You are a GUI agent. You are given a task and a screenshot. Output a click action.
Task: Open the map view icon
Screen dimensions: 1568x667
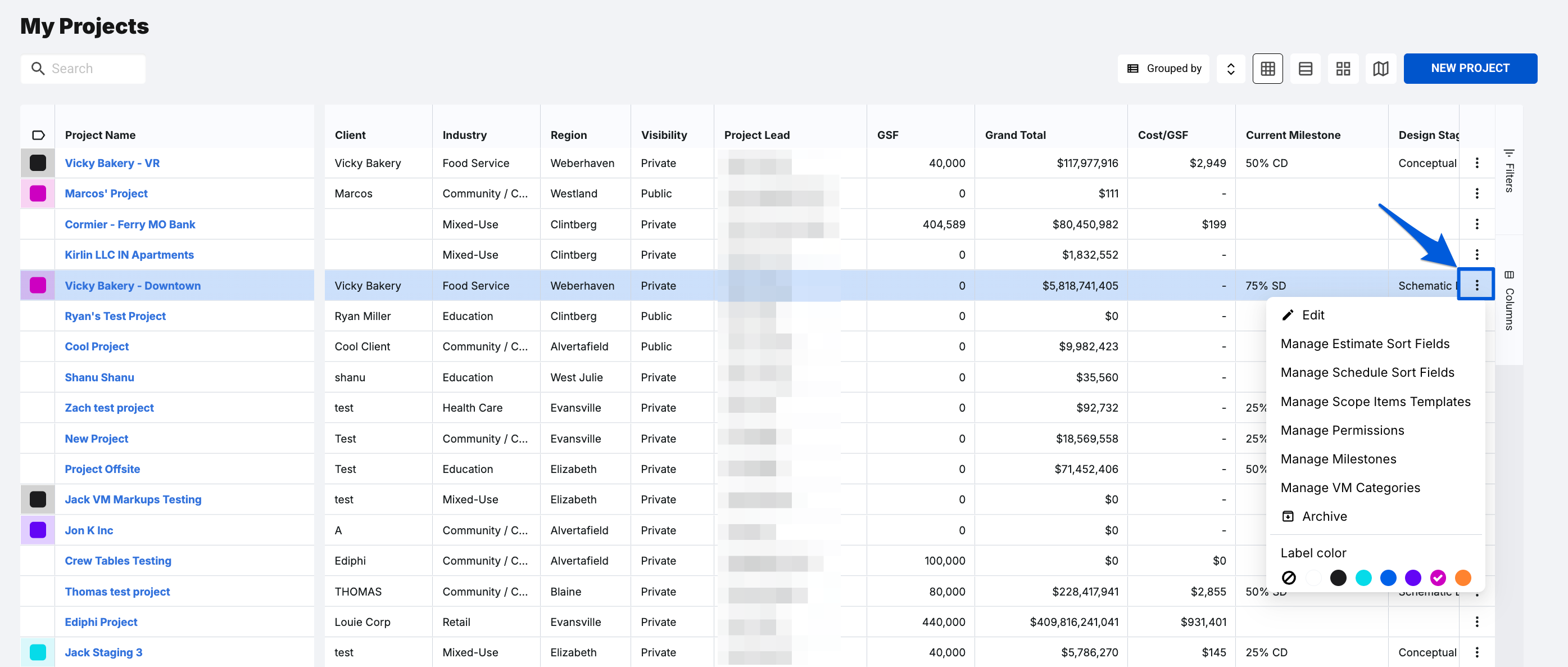tap(1380, 68)
